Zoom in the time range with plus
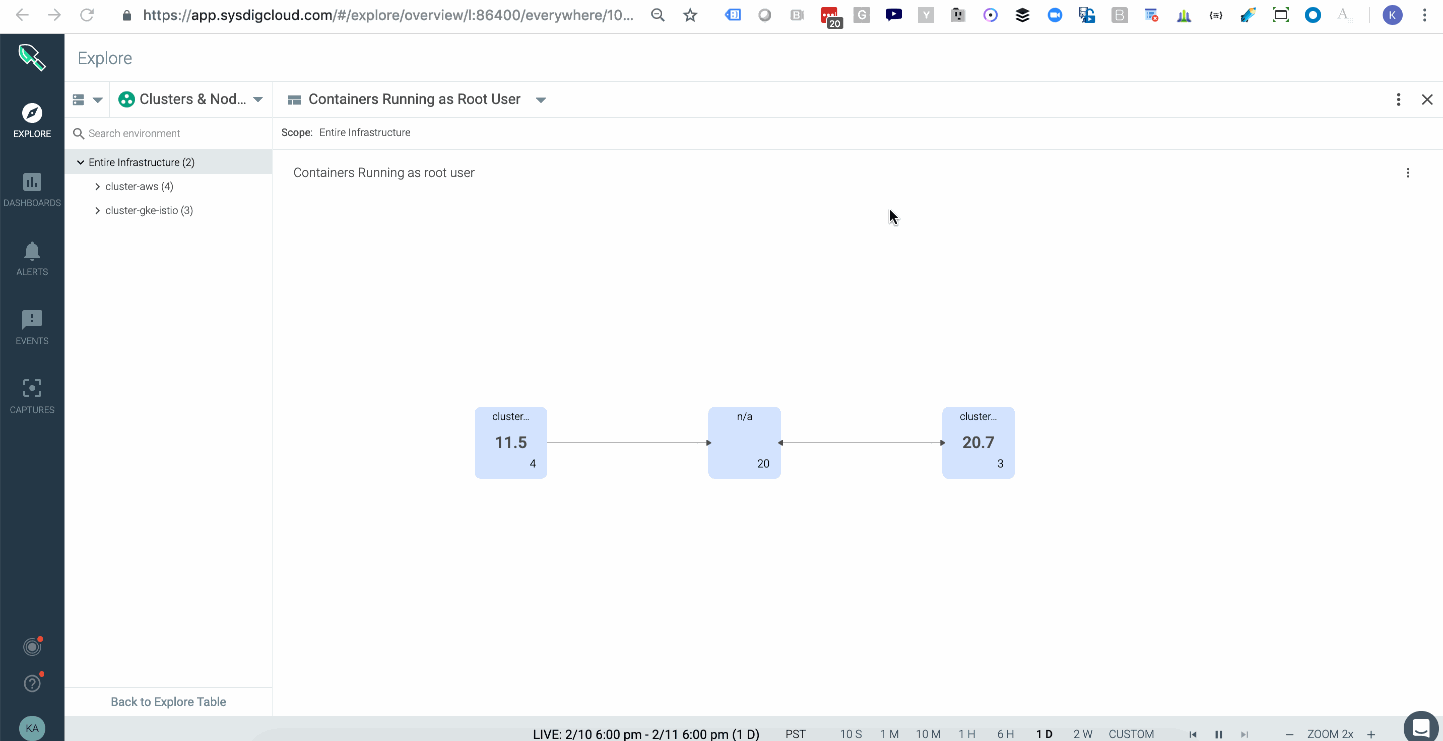The width and height of the screenshot is (1443, 741). (1371, 735)
